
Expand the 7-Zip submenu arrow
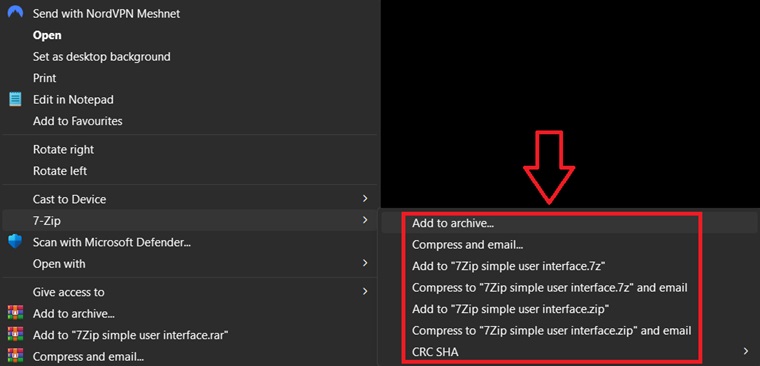[x=365, y=220]
